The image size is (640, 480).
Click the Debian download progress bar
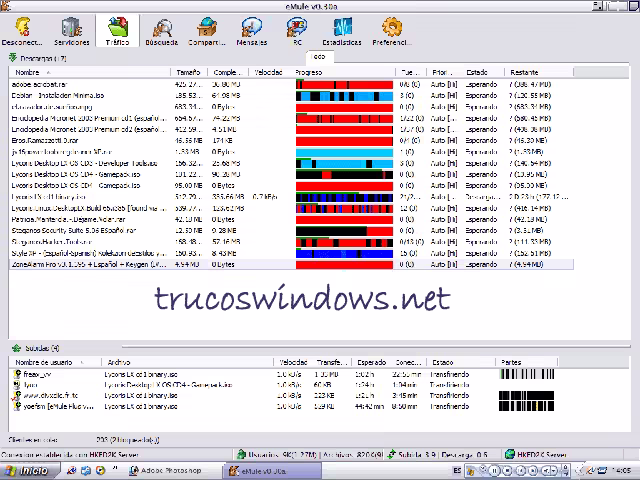click(x=344, y=96)
